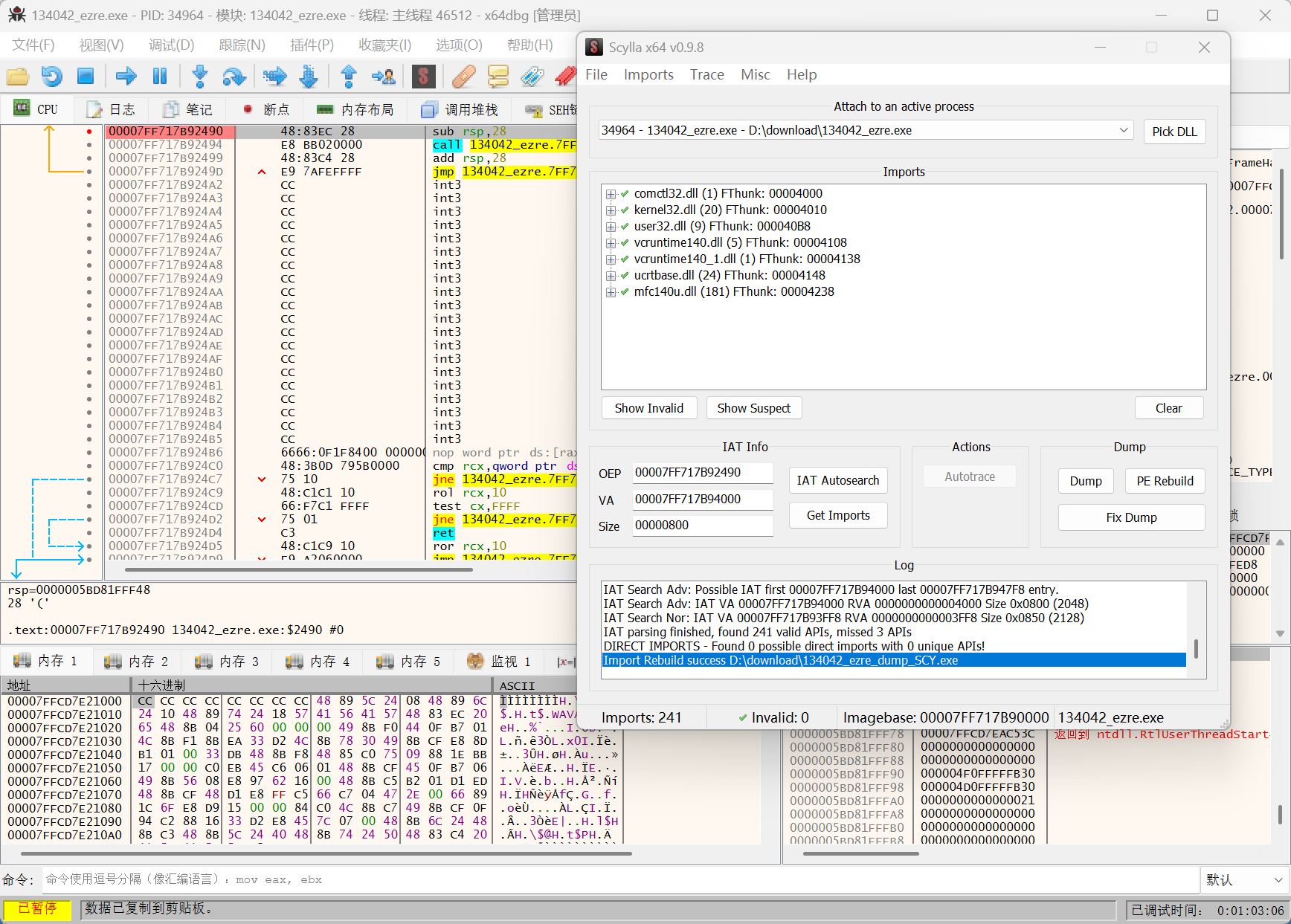Click the step over icon
This screenshot has width=1291, height=924.
pyautogui.click(x=234, y=76)
